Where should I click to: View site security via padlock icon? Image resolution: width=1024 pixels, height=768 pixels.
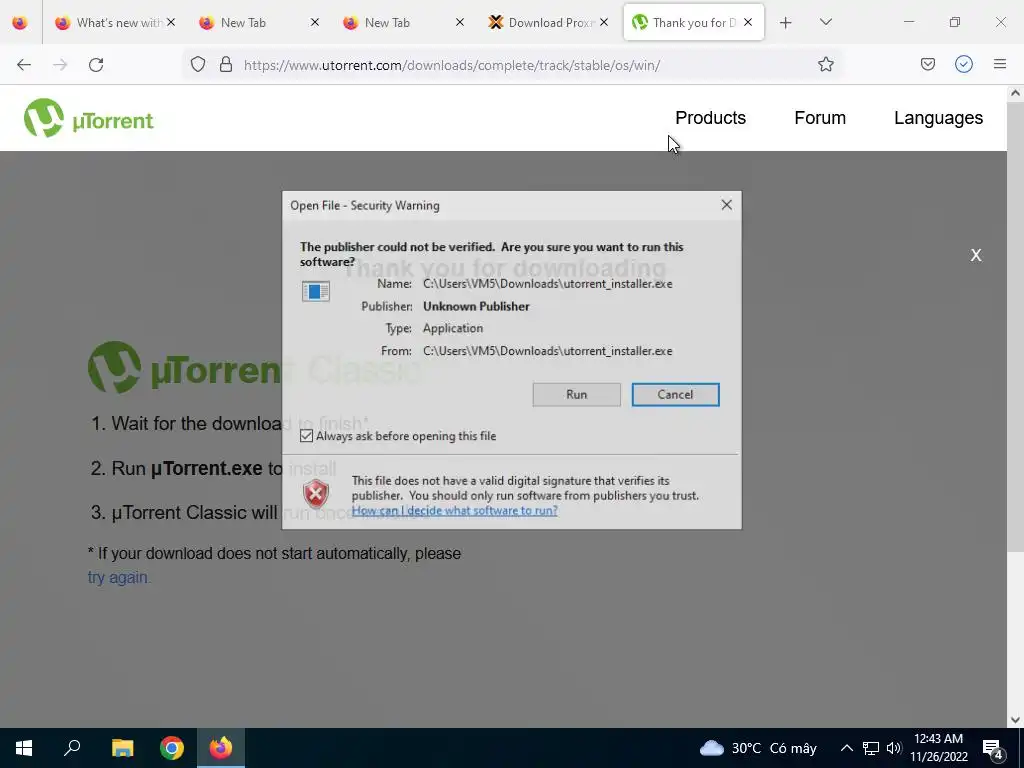tap(226, 65)
